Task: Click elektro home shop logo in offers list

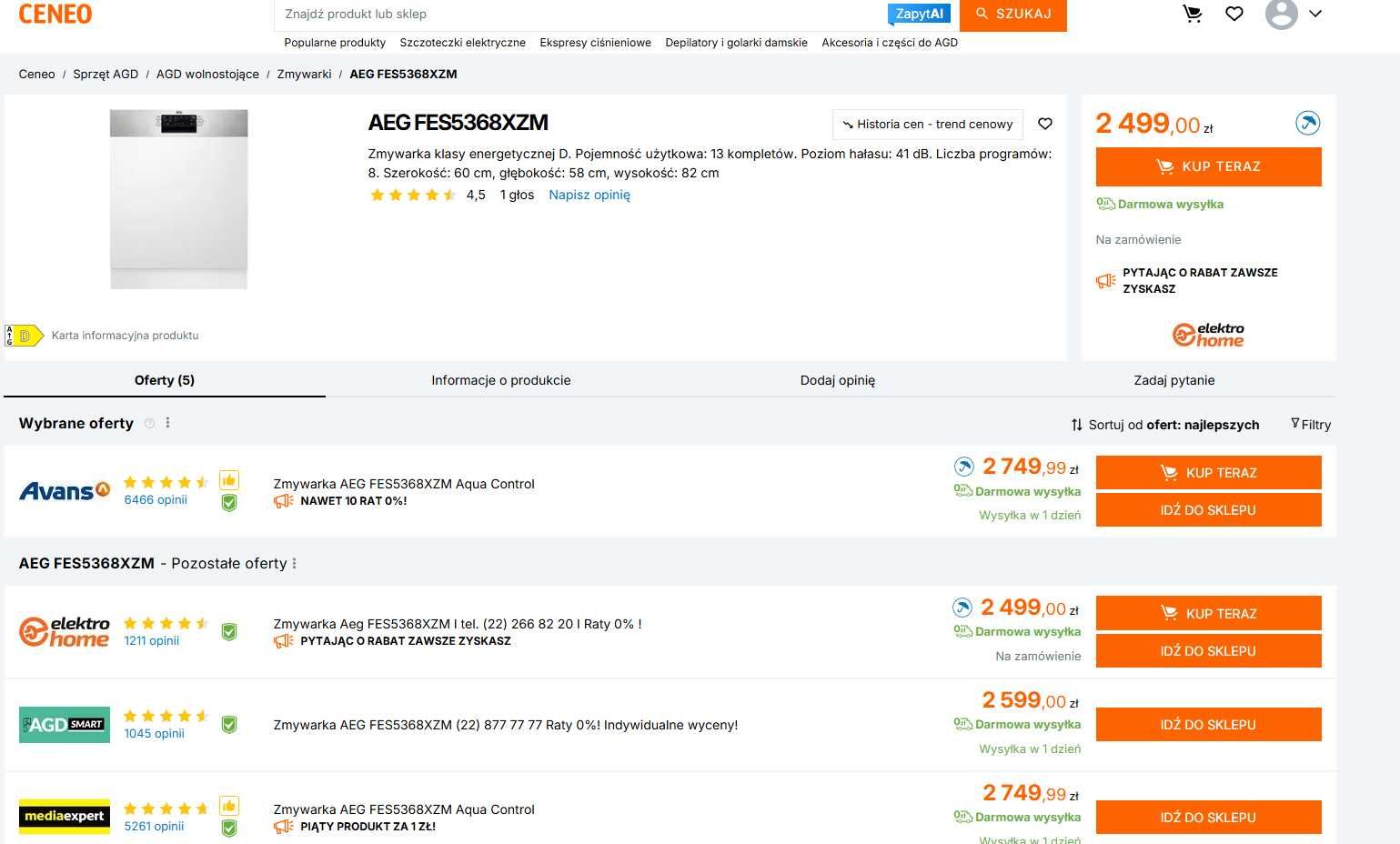Action: point(65,631)
